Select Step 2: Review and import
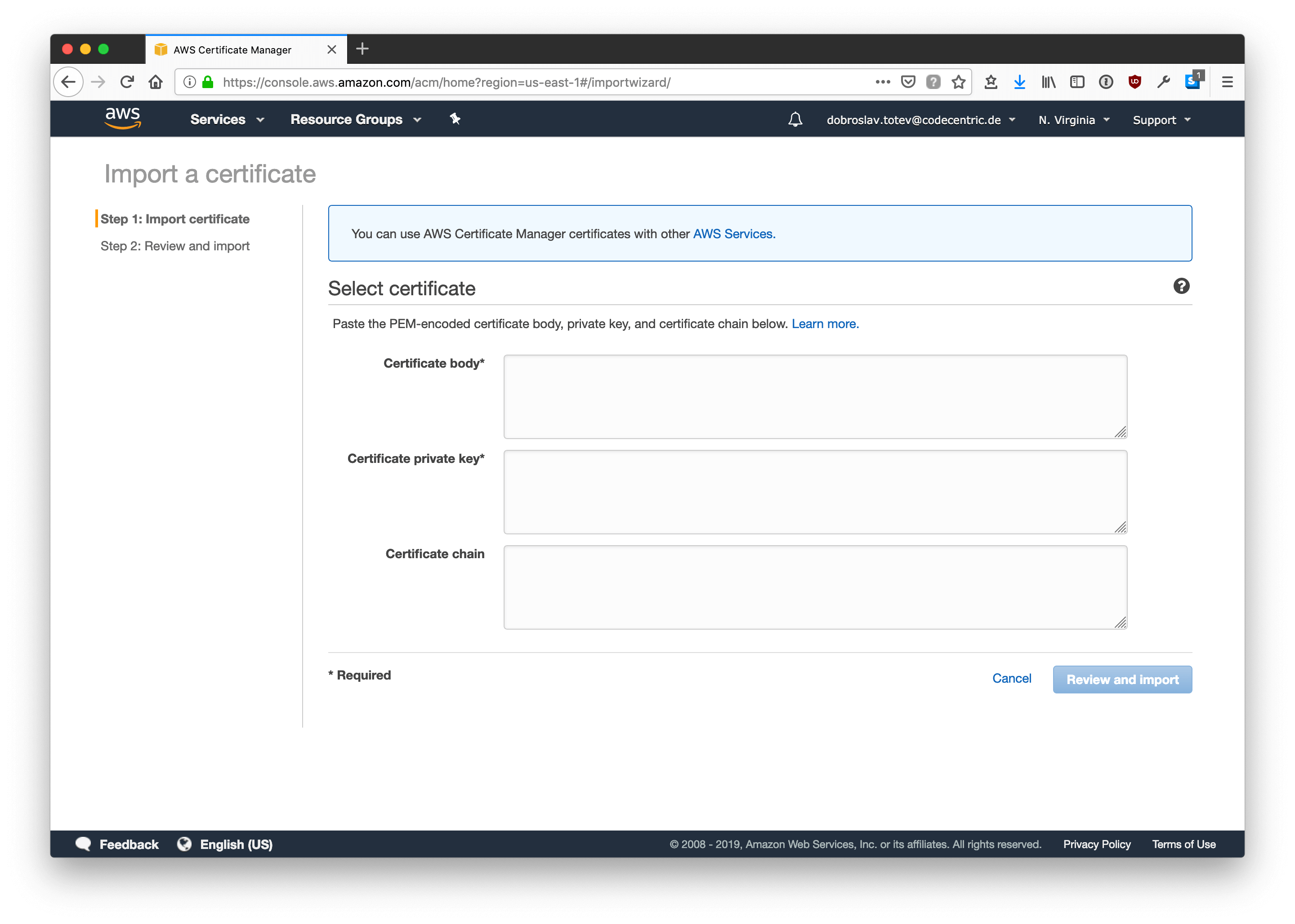 [175, 246]
